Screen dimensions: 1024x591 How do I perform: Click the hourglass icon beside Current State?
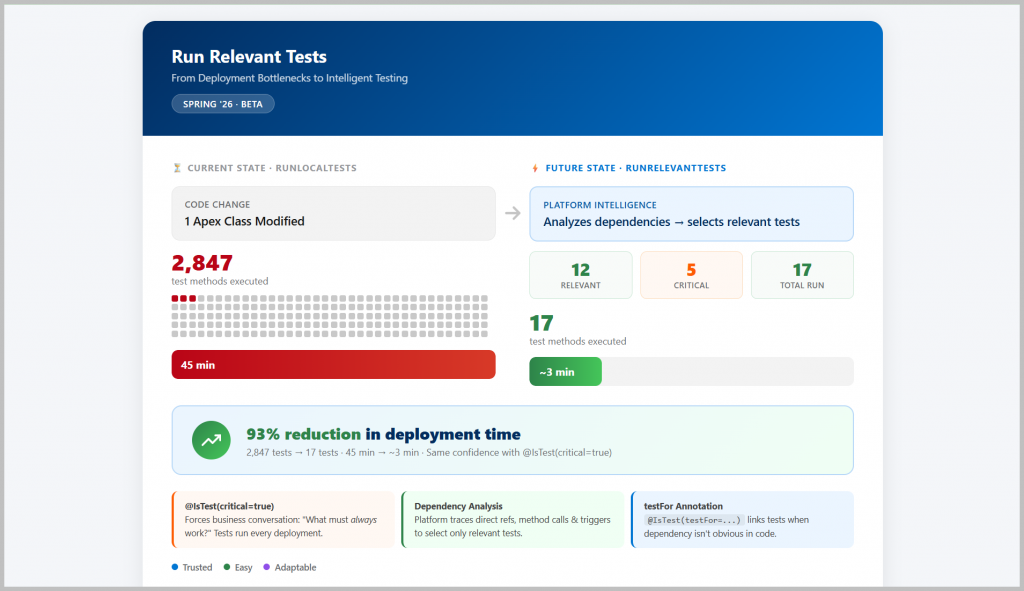click(177, 168)
